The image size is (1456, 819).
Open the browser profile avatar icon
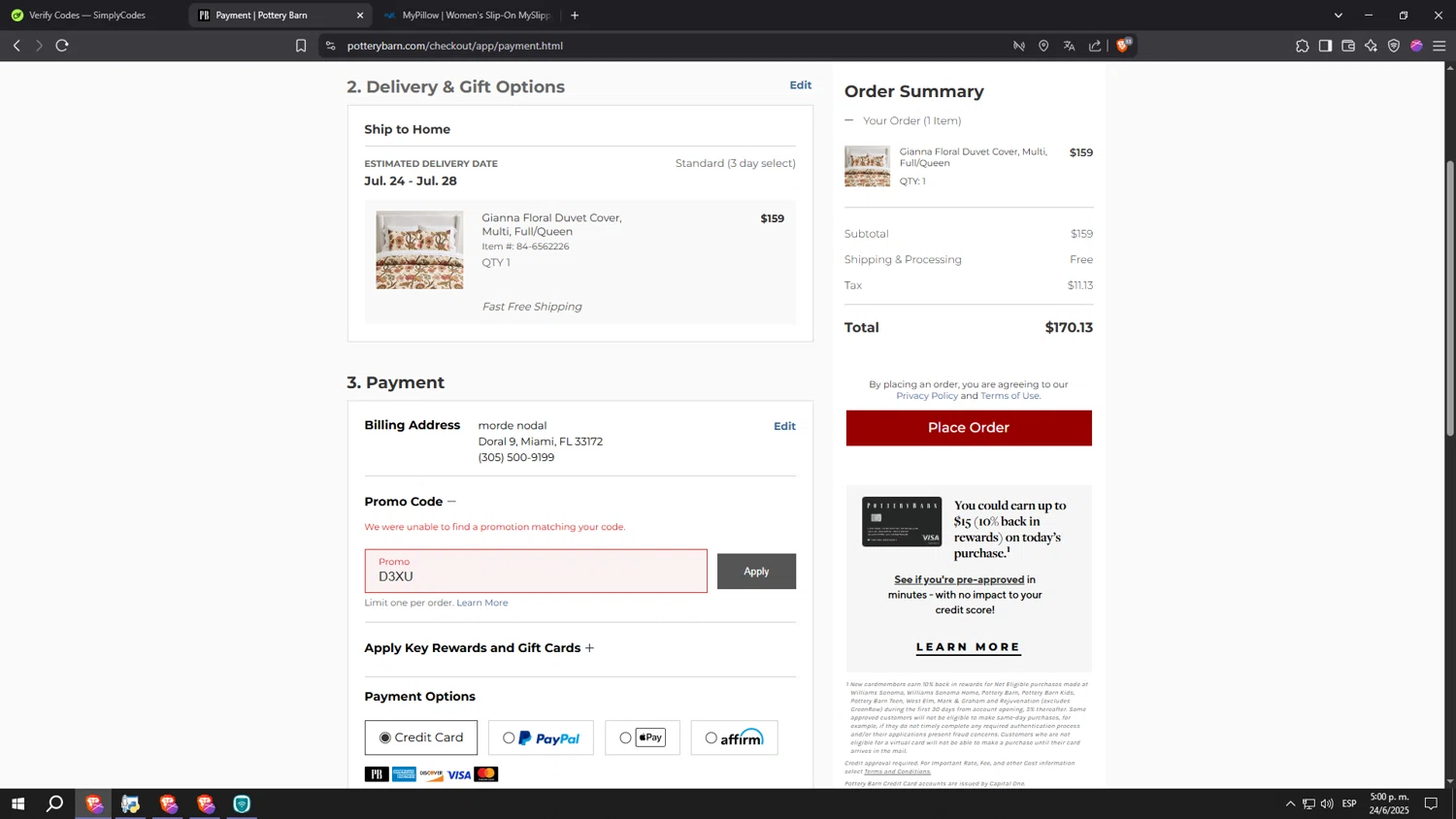tap(1416, 46)
